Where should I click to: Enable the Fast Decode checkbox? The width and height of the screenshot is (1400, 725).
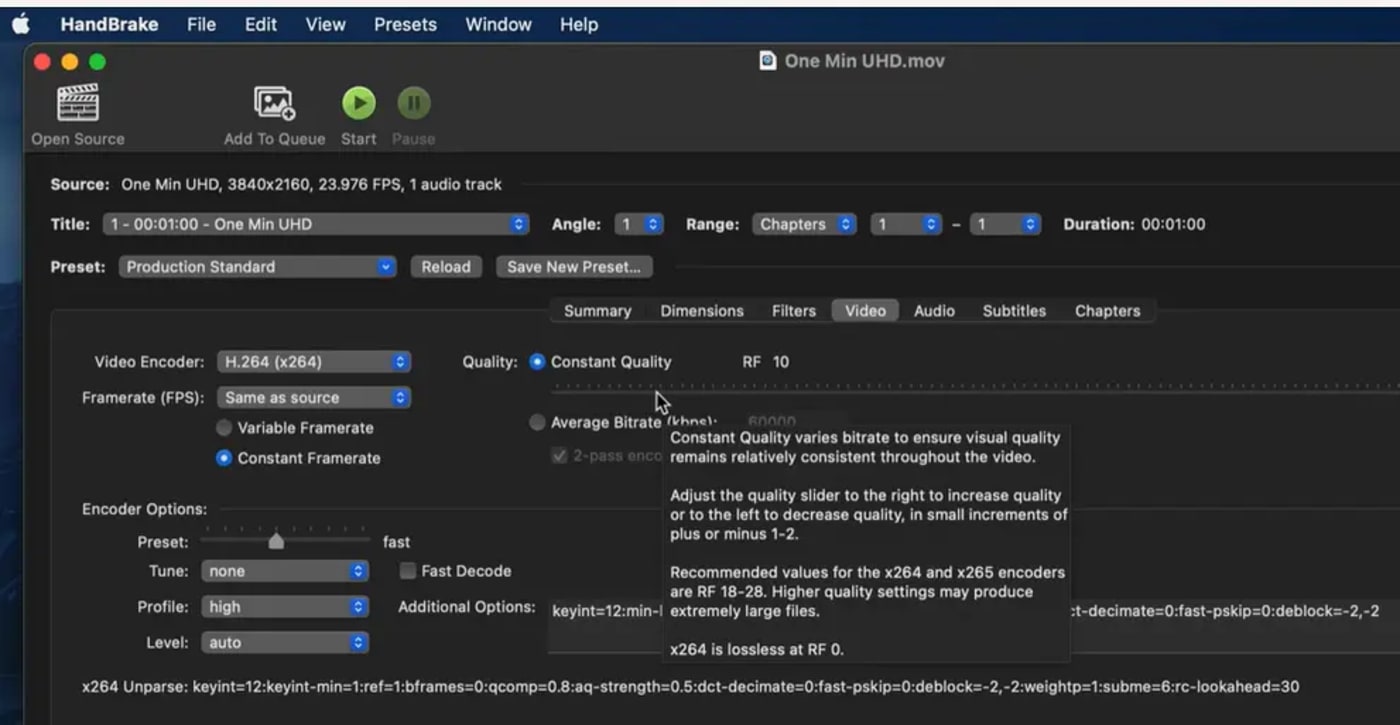408,571
